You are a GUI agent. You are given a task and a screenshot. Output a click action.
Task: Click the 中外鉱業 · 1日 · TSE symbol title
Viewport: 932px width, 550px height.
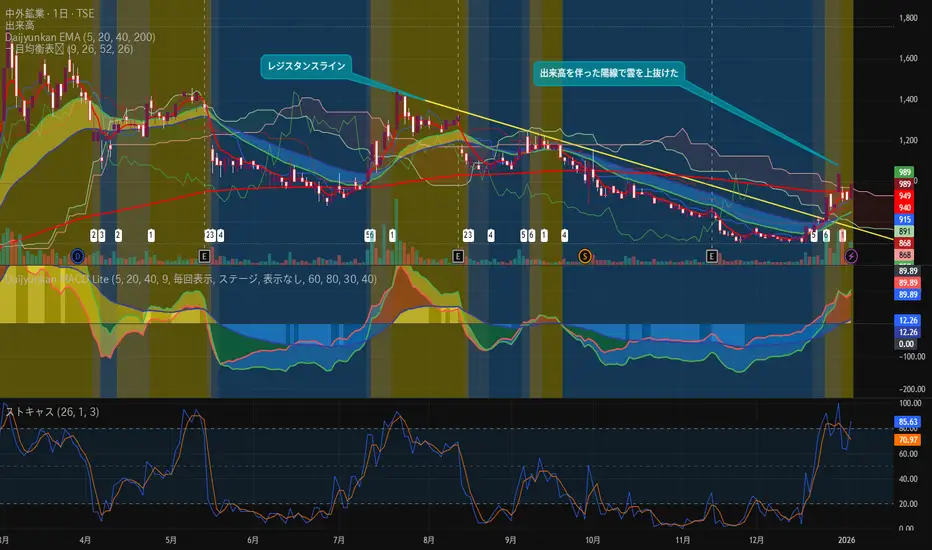tap(49, 13)
